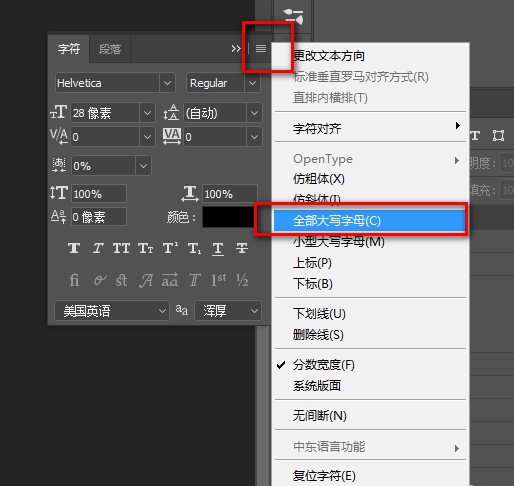Toggle All Caps TT button
Image resolution: width=514 pixels, height=486 pixels.
pyautogui.click(x=121, y=248)
